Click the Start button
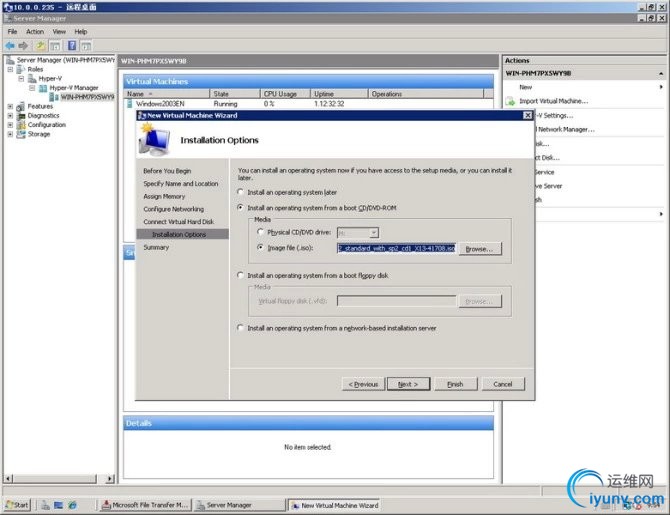 [x=17, y=505]
